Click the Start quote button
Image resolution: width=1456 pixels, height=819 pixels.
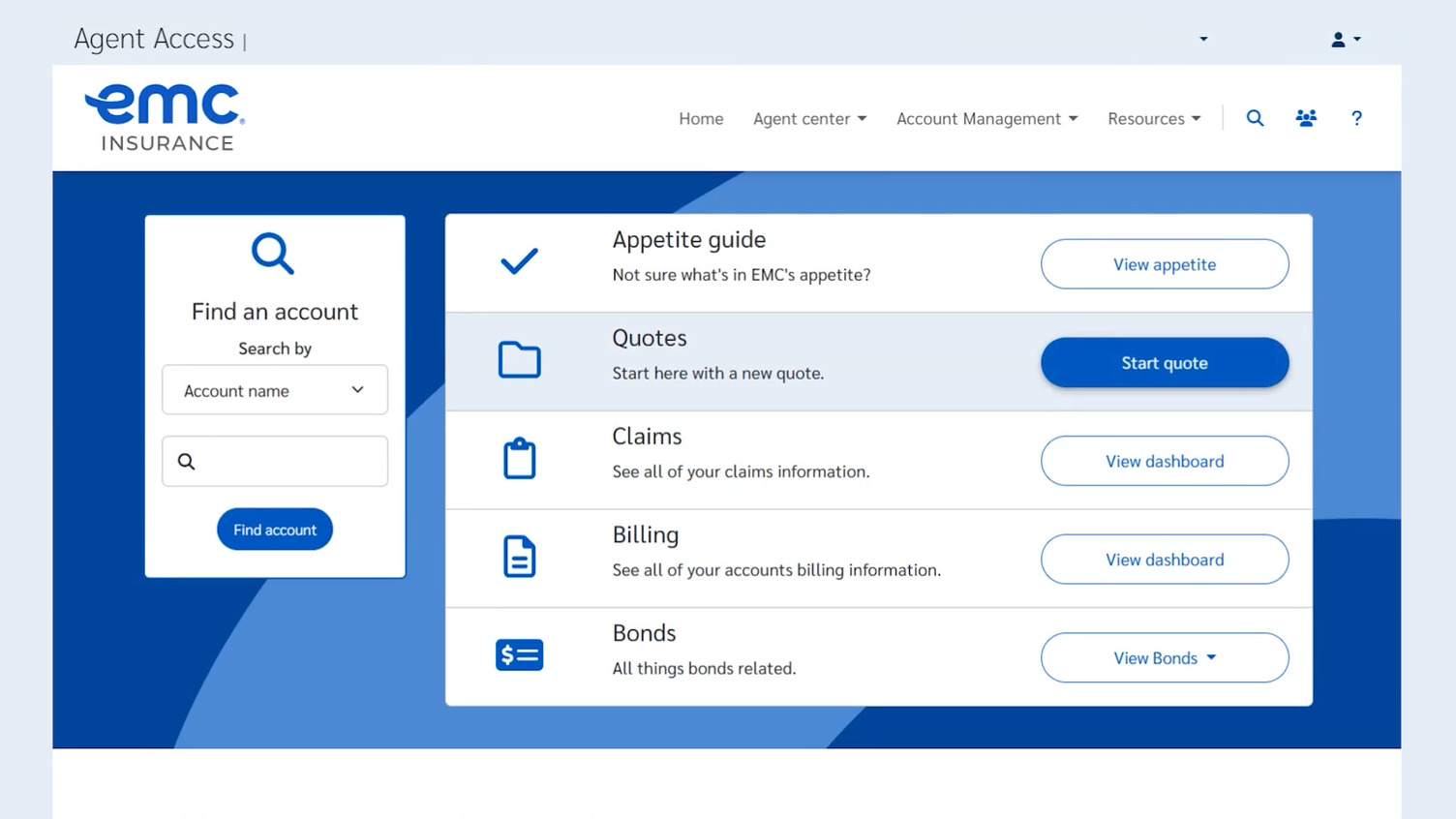click(1165, 363)
